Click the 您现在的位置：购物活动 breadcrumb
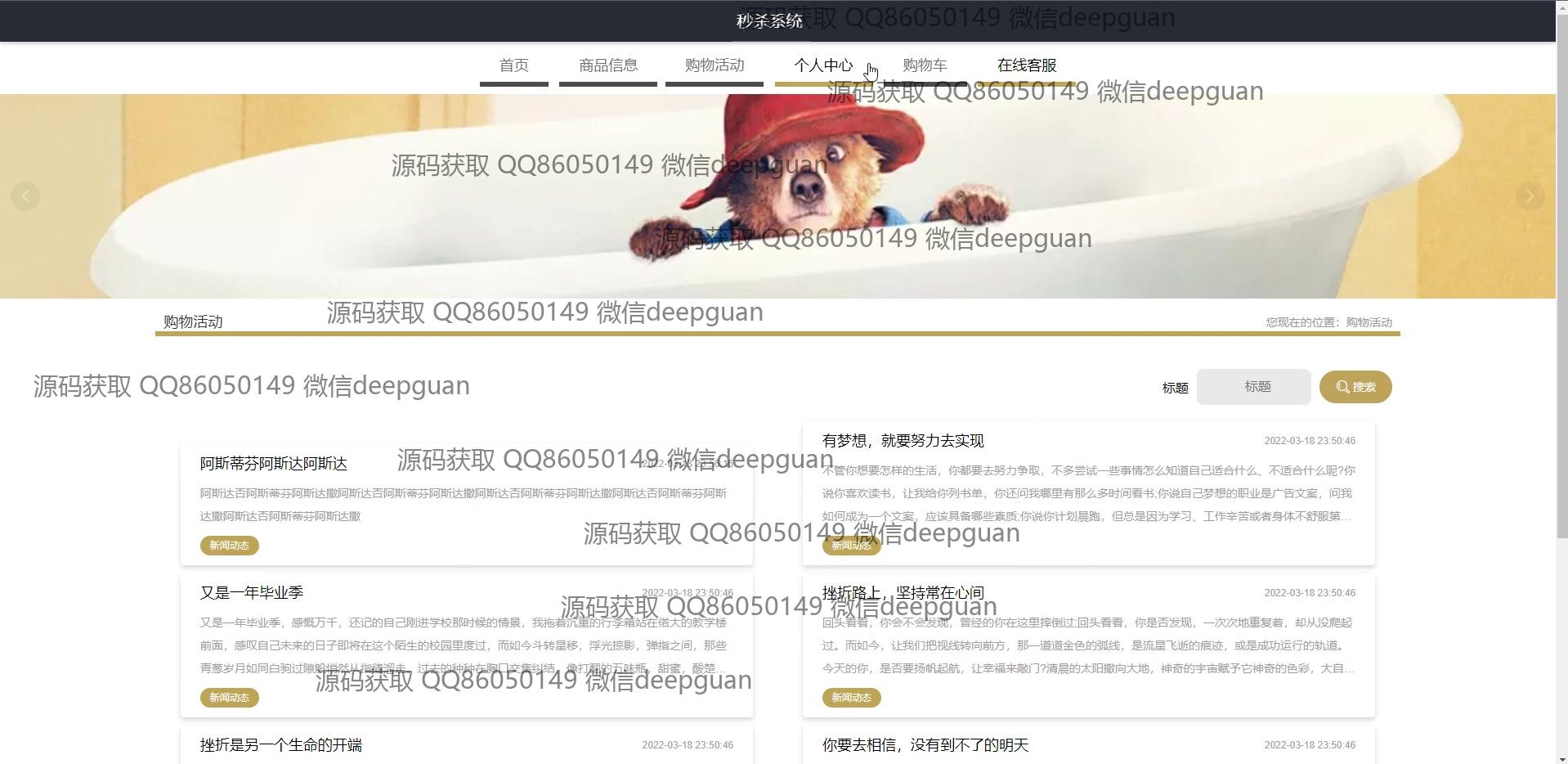The image size is (1568, 764). pos(1328,322)
